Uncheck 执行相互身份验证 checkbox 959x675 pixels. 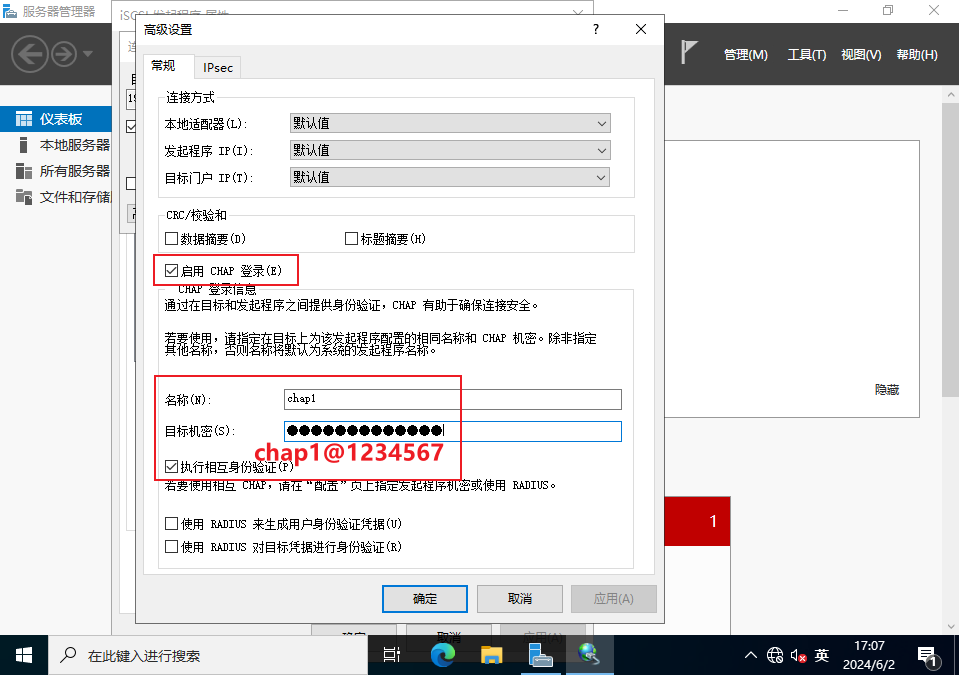(172, 467)
